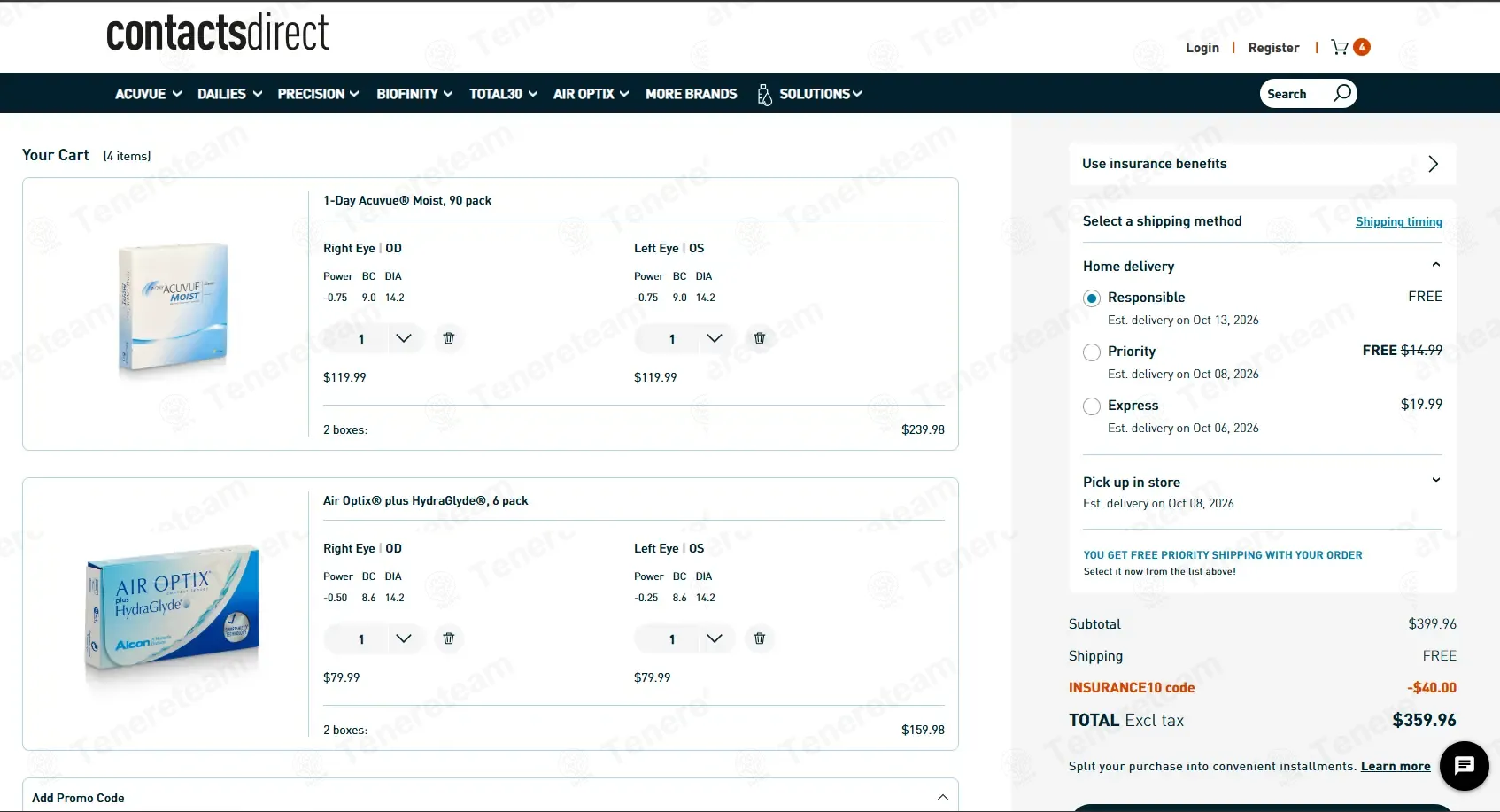Go to MORE BRANDS
The width and height of the screenshot is (1500, 812).
[x=691, y=94]
